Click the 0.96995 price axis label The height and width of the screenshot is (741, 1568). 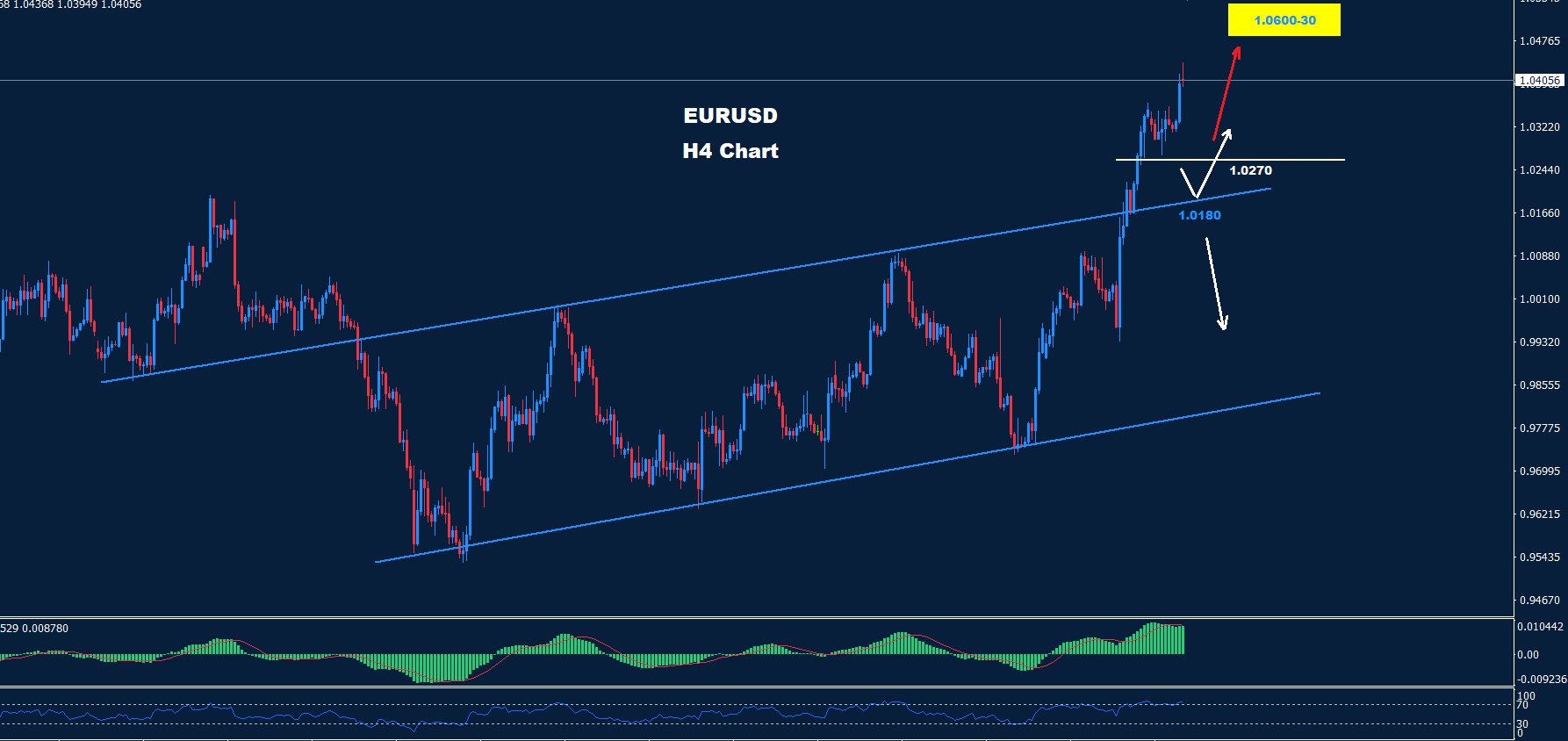click(x=1540, y=471)
